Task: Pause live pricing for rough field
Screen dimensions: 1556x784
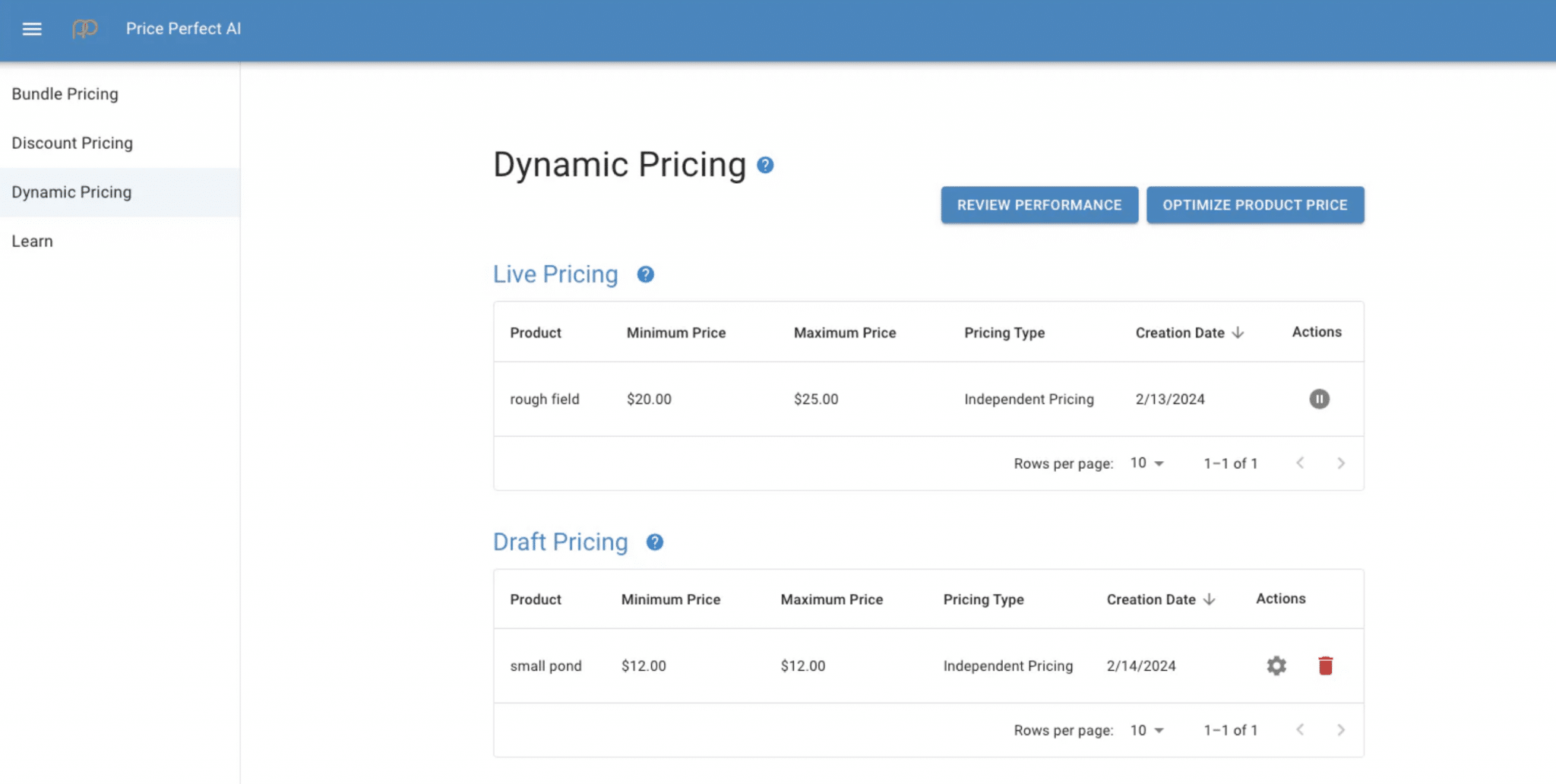Action: (1319, 399)
